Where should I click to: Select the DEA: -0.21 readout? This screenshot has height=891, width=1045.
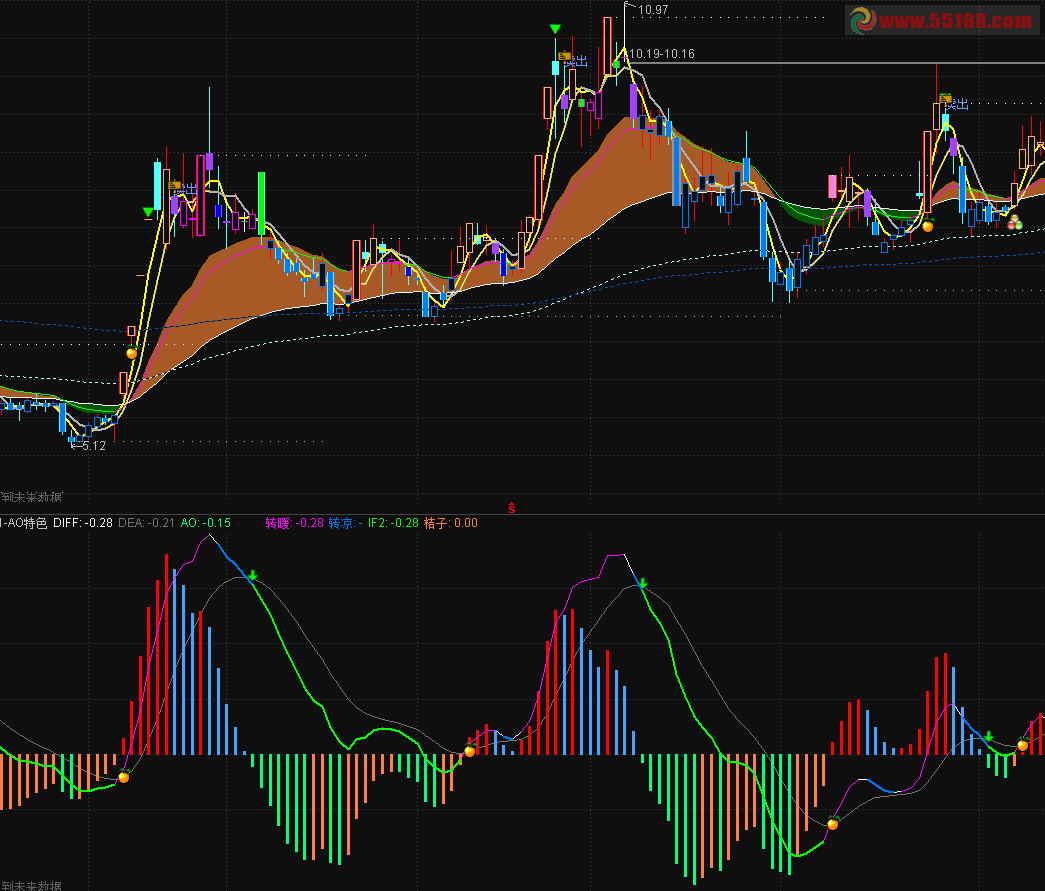[x=146, y=523]
